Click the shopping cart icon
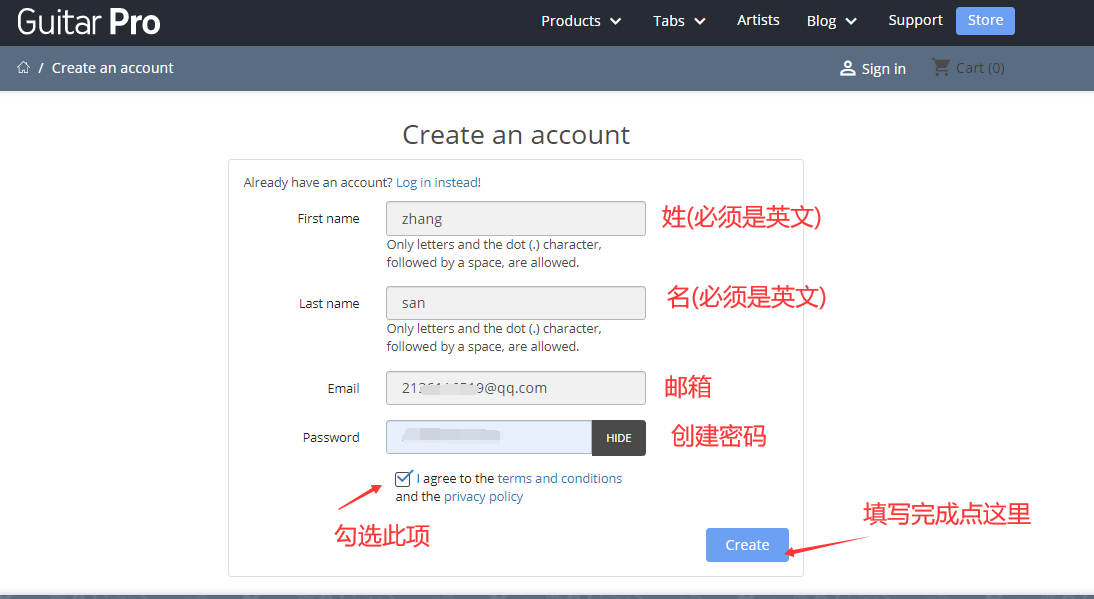Image resolution: width=1094 pixels, height=599 pixels. pyautogui.click(x=941, y=68)
